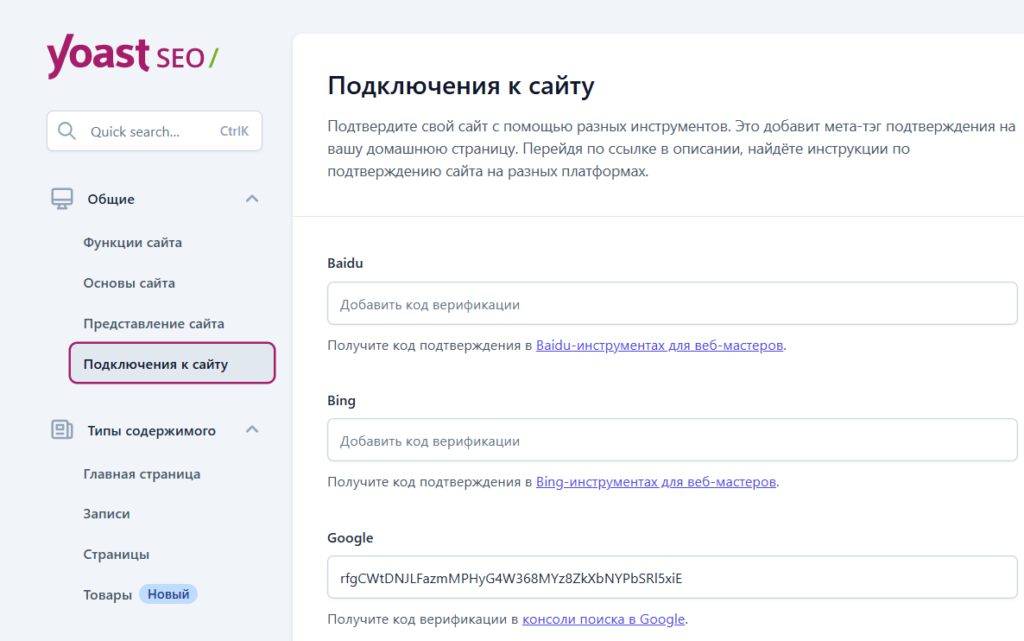Click the monitor icon next to Общие
The image size is (1024, 641).
62,198
